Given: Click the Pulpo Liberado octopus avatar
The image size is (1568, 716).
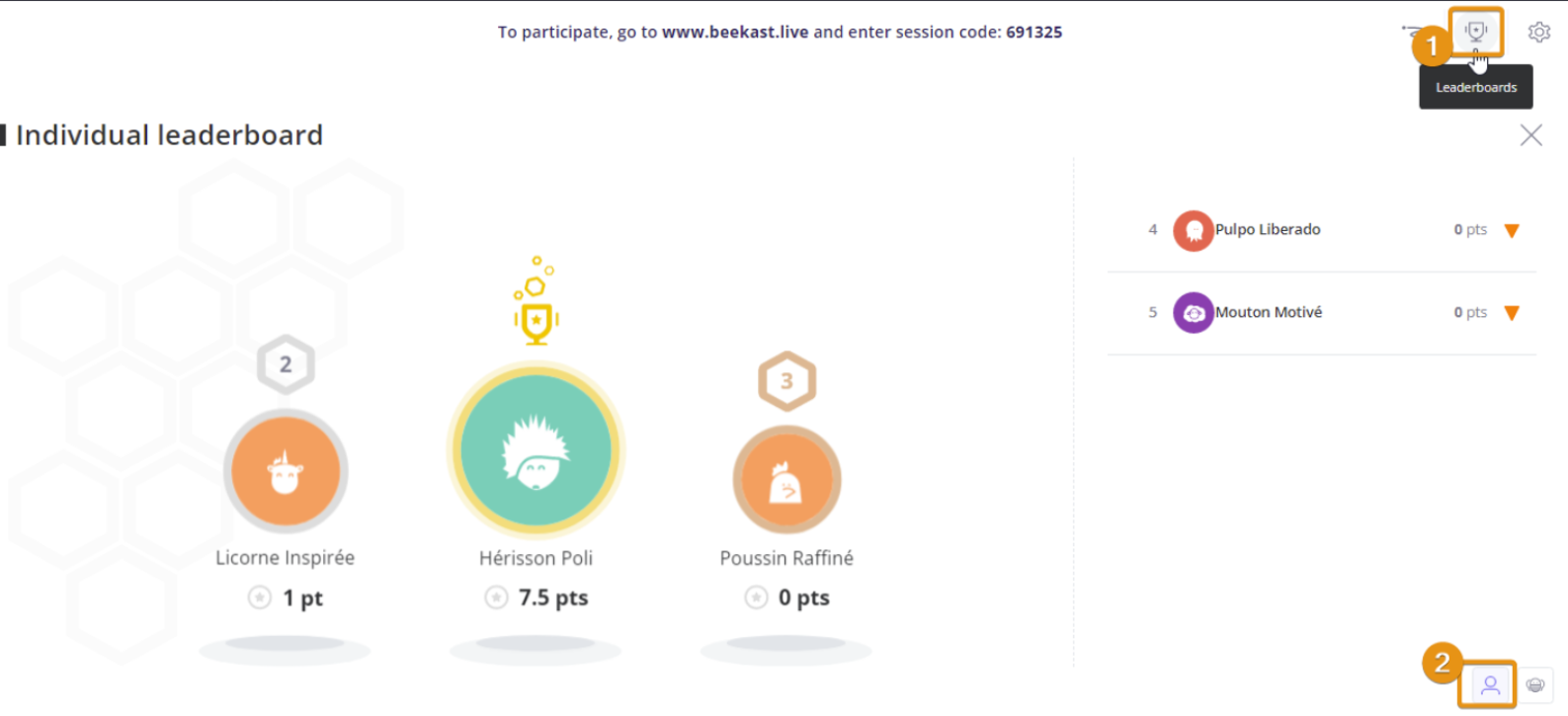Looking at the screenshot, I should pos(1193,230).
